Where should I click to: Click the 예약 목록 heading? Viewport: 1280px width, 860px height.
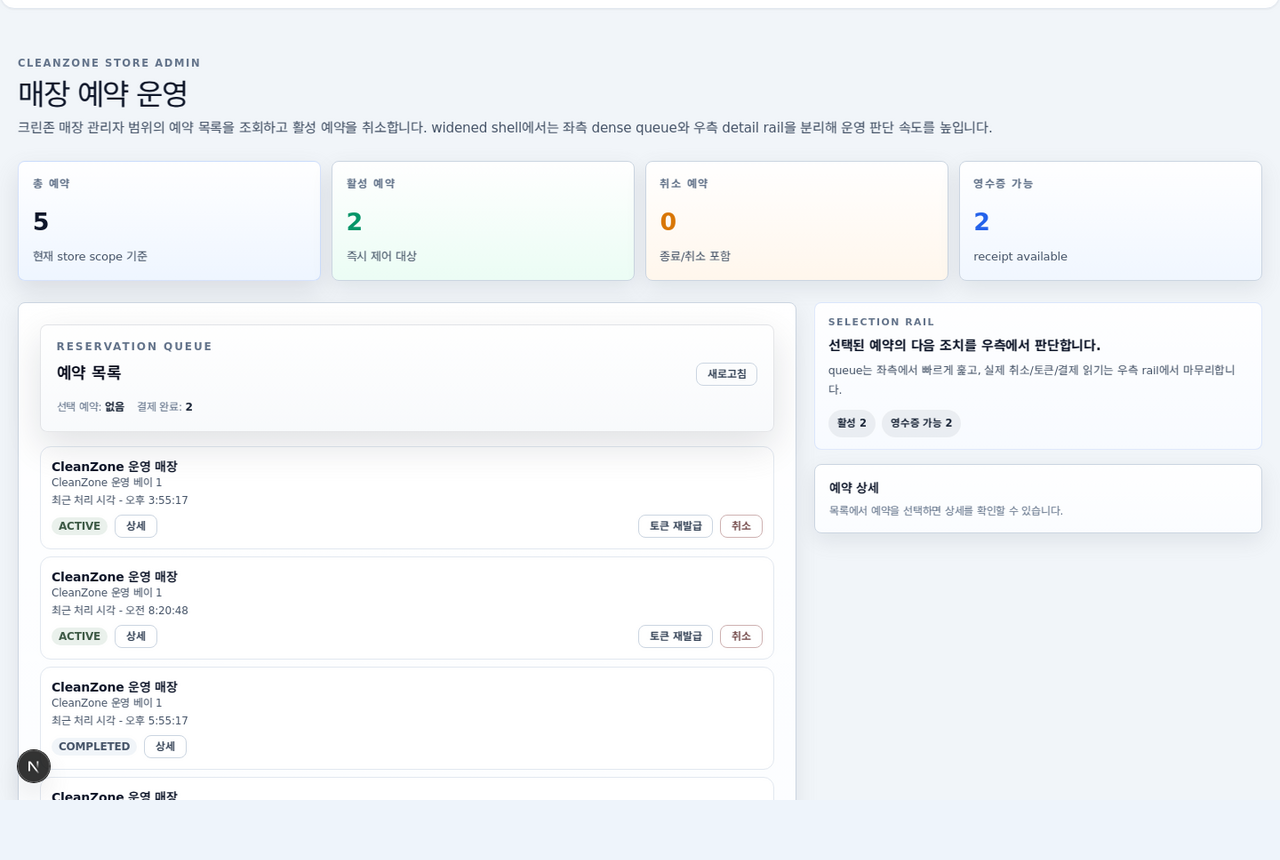pyautogui.click(x=89, y=372)
